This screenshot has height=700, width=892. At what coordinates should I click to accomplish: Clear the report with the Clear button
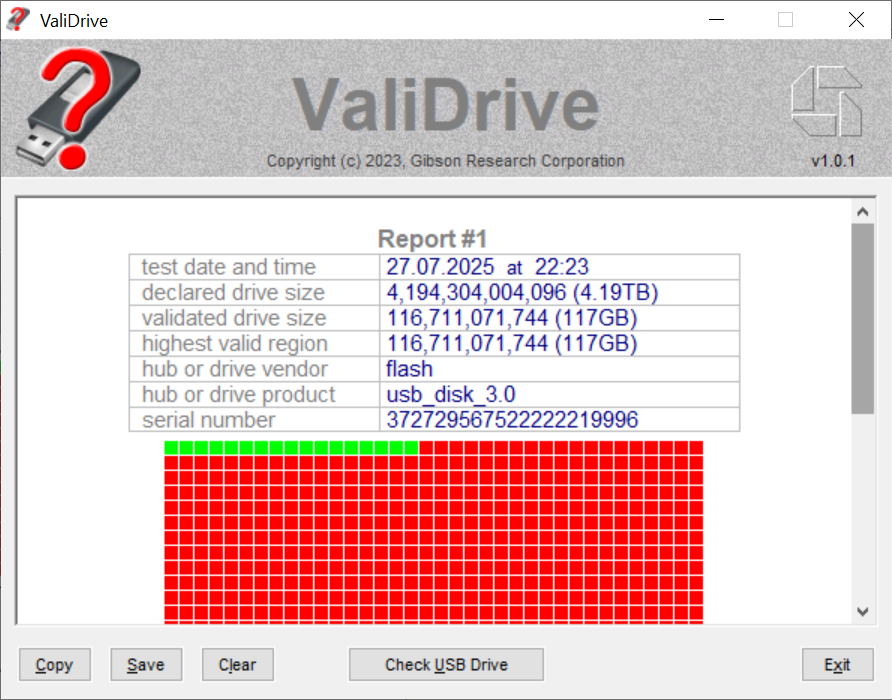[238, 664]
